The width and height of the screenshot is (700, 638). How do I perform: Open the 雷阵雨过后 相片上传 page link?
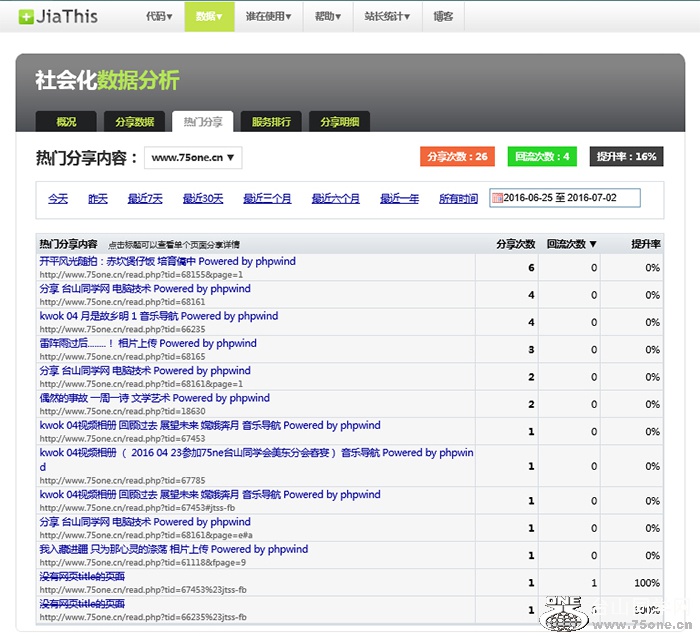pos(148,343)
